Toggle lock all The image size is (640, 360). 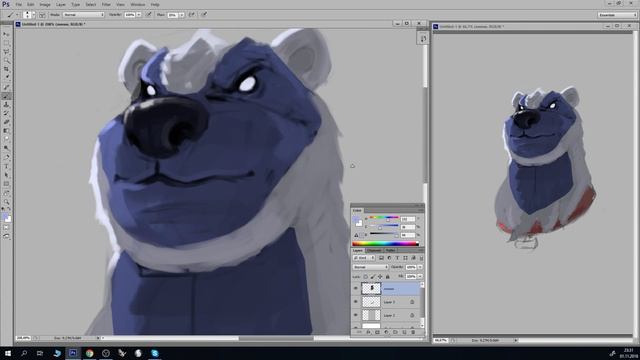388,276
